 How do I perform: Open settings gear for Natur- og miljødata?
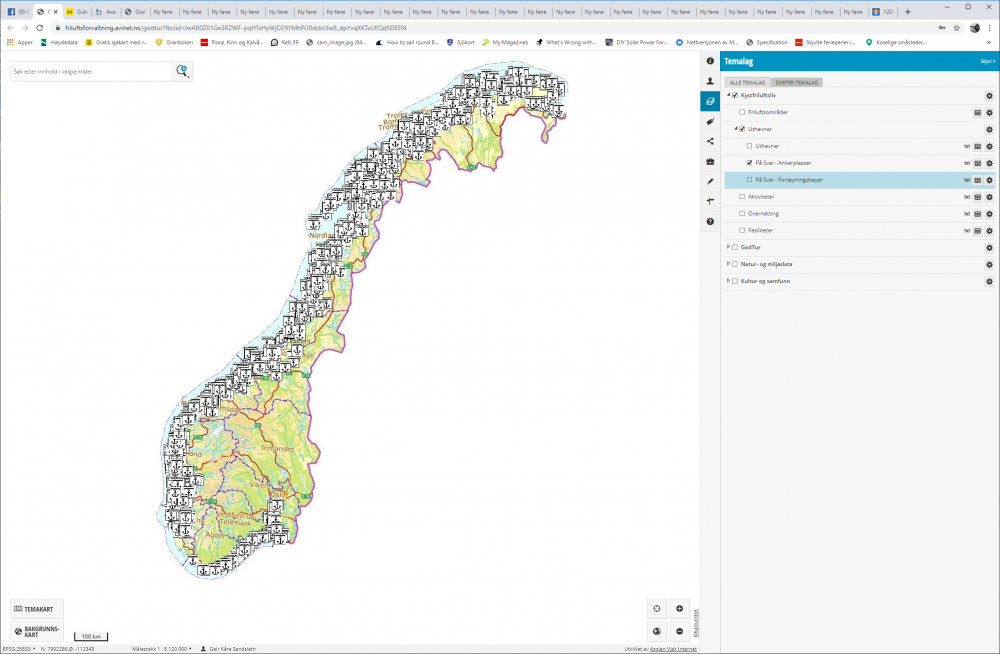[x=989, y=264]
